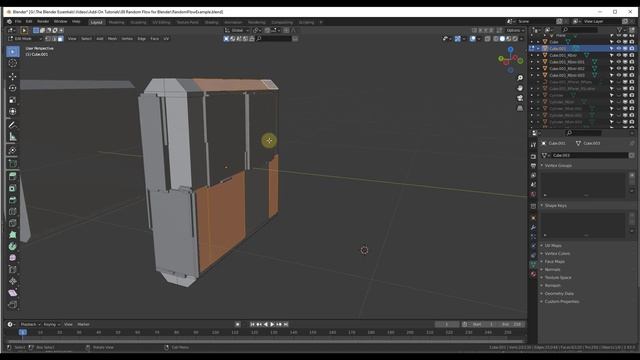Image resolution: width=640 pixels, height=360 pixels.
Task: Expand the Custom Properties panel
Action: tap(561, 302)
